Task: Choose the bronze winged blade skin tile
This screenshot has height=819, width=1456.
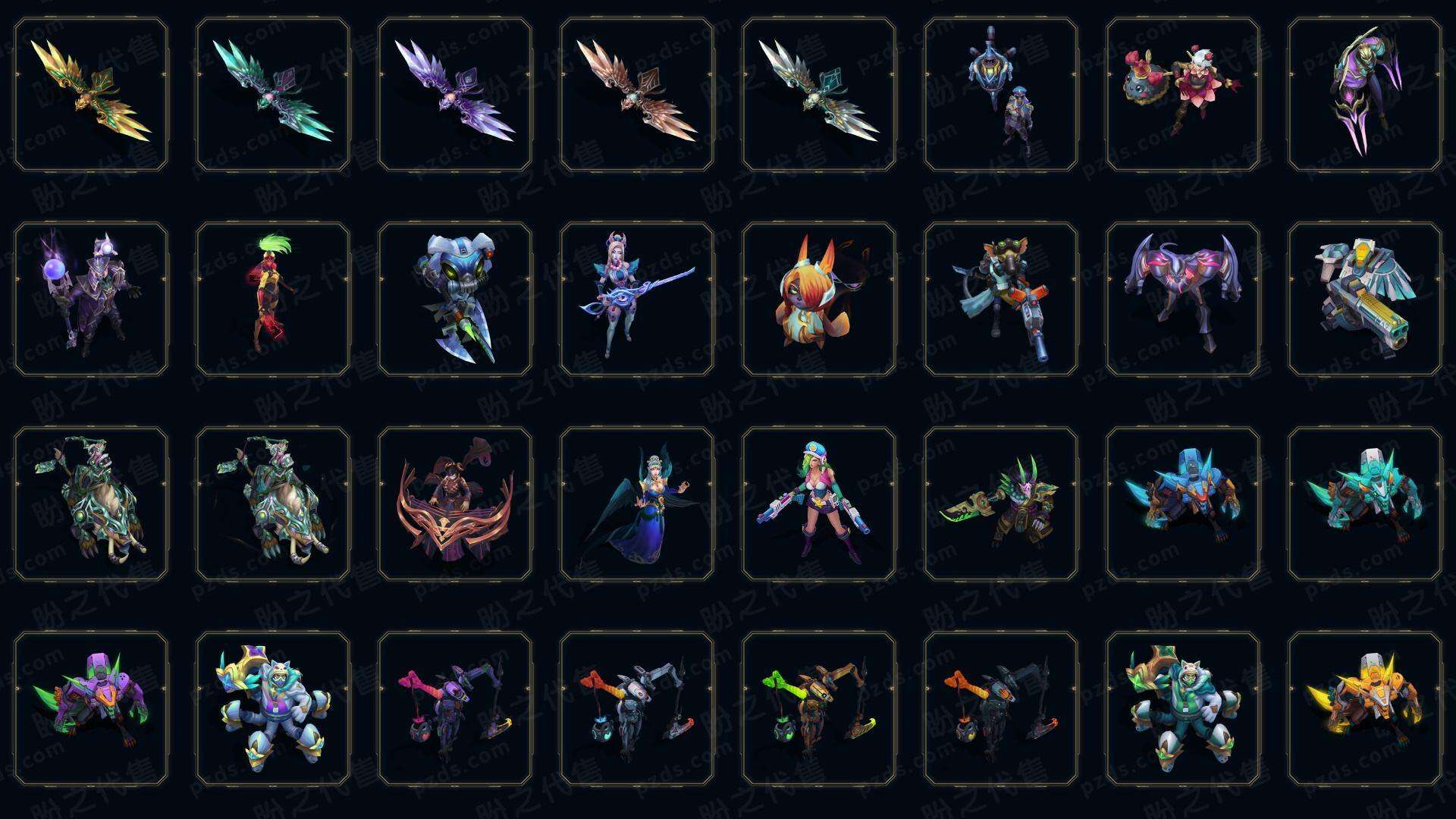Action: tap(637, 95)
